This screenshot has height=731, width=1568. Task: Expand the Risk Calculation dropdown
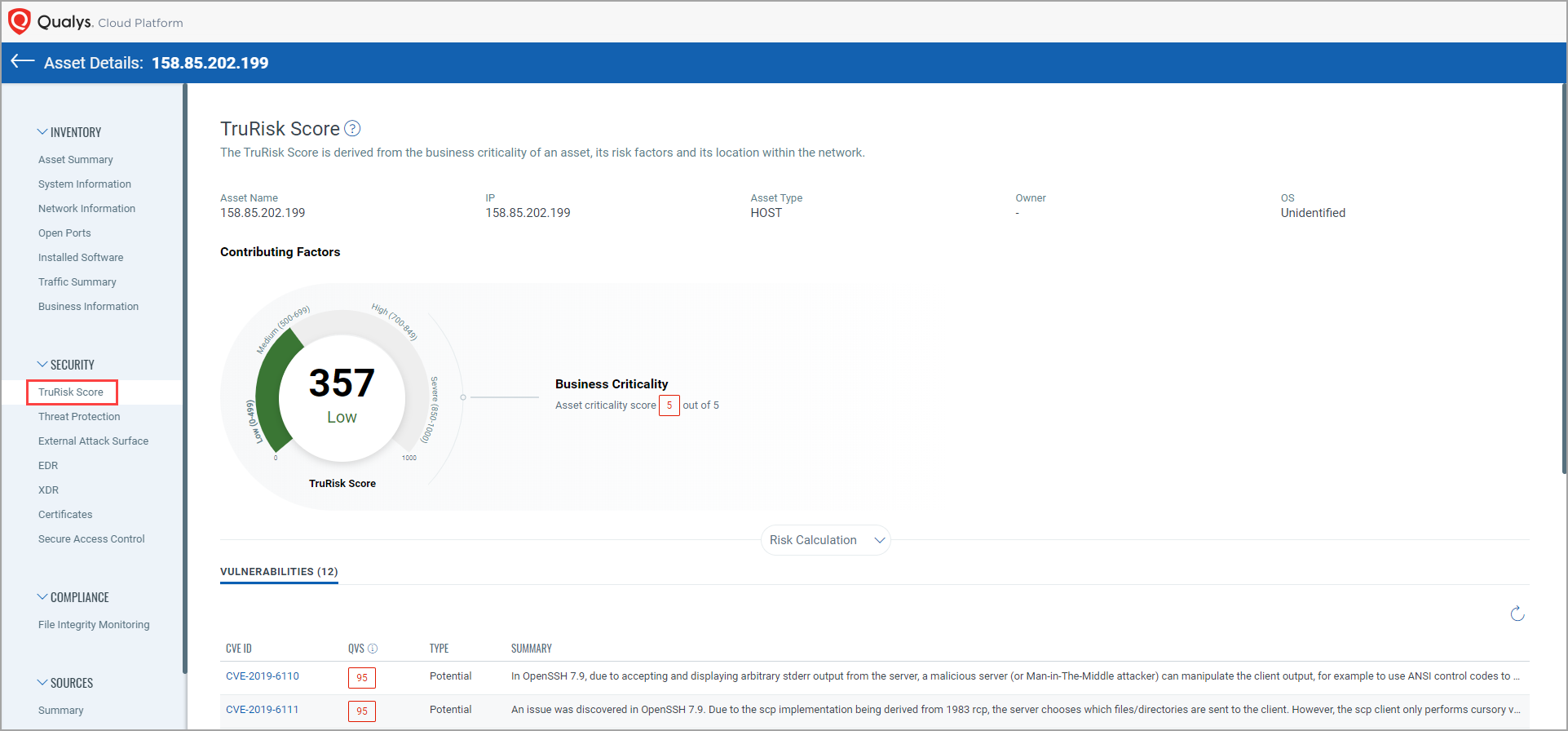pos(825,540)
